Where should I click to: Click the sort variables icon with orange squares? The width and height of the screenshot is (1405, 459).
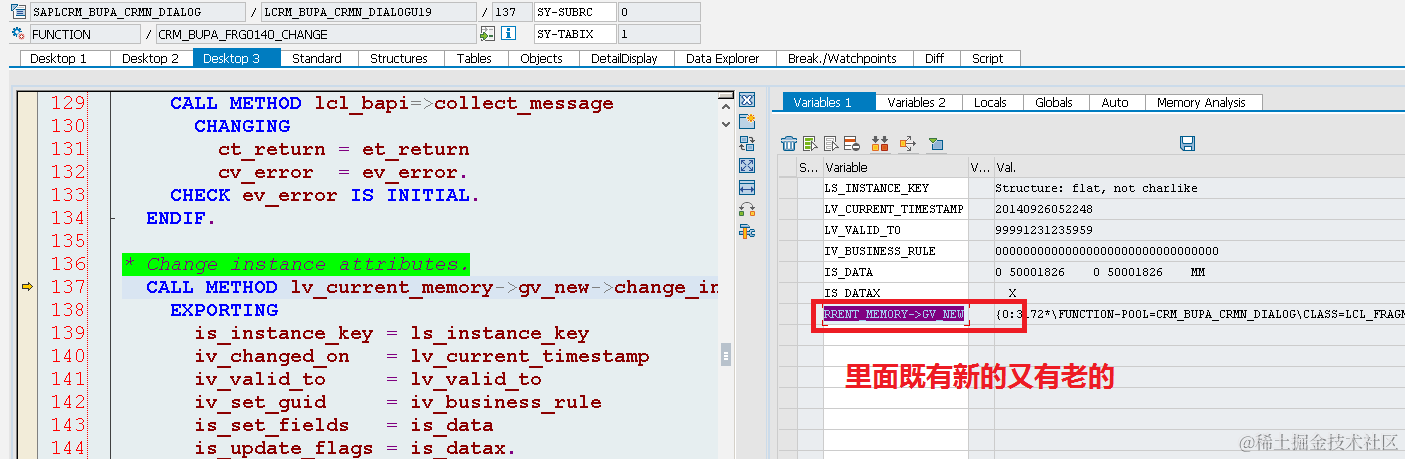(880, 144)
